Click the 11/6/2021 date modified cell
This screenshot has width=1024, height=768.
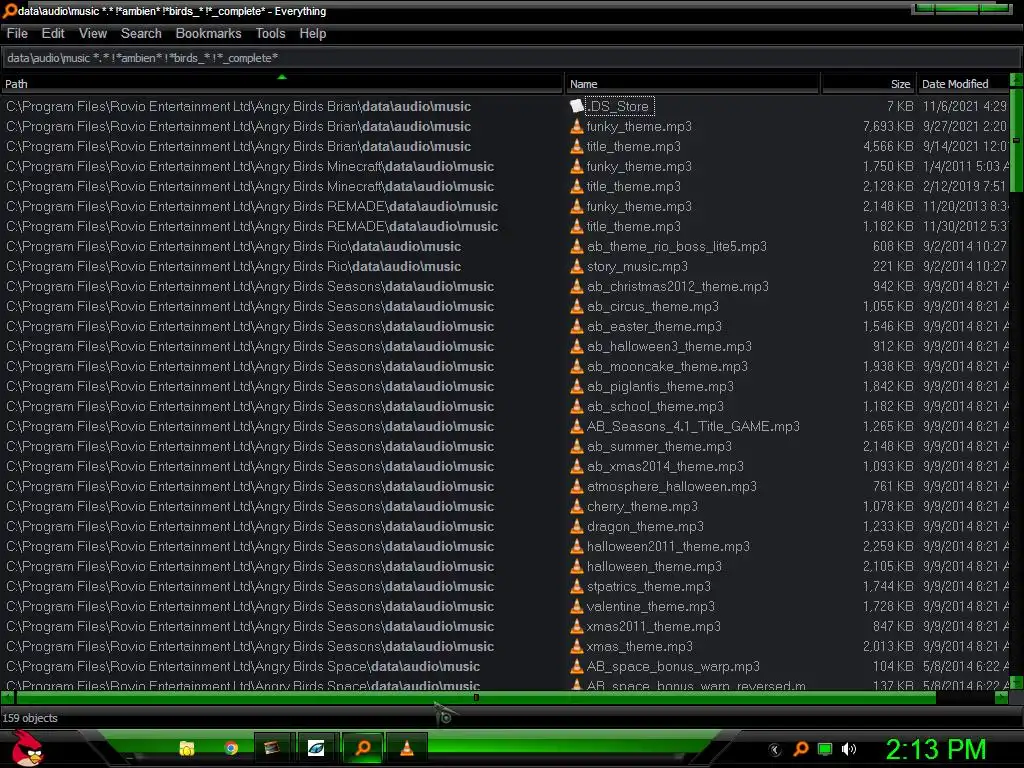pyautogui.click(x=965, y=106)
